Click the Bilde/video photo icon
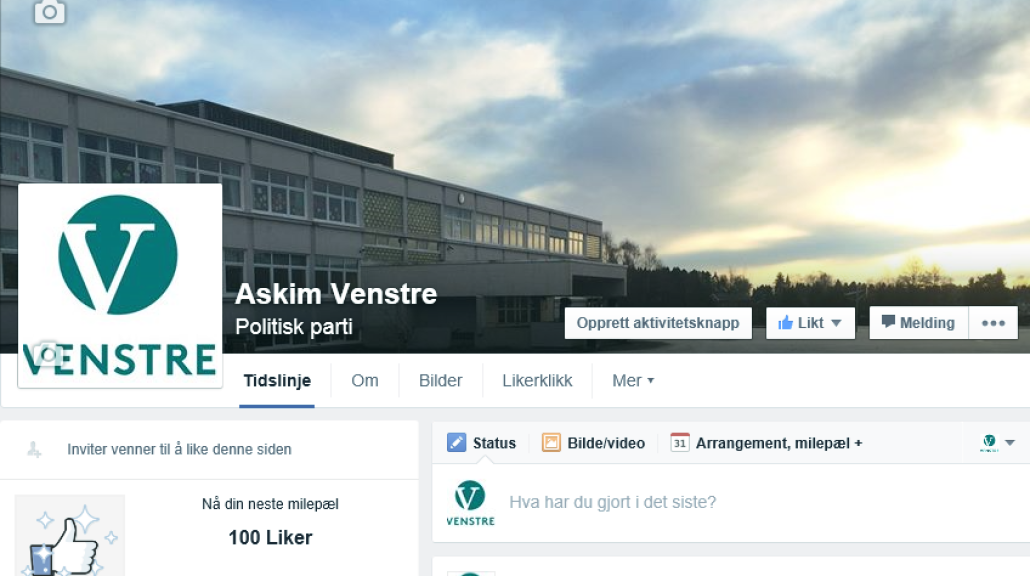The height and width of the screenshot is (576, 1030). [x=551, y=443]
